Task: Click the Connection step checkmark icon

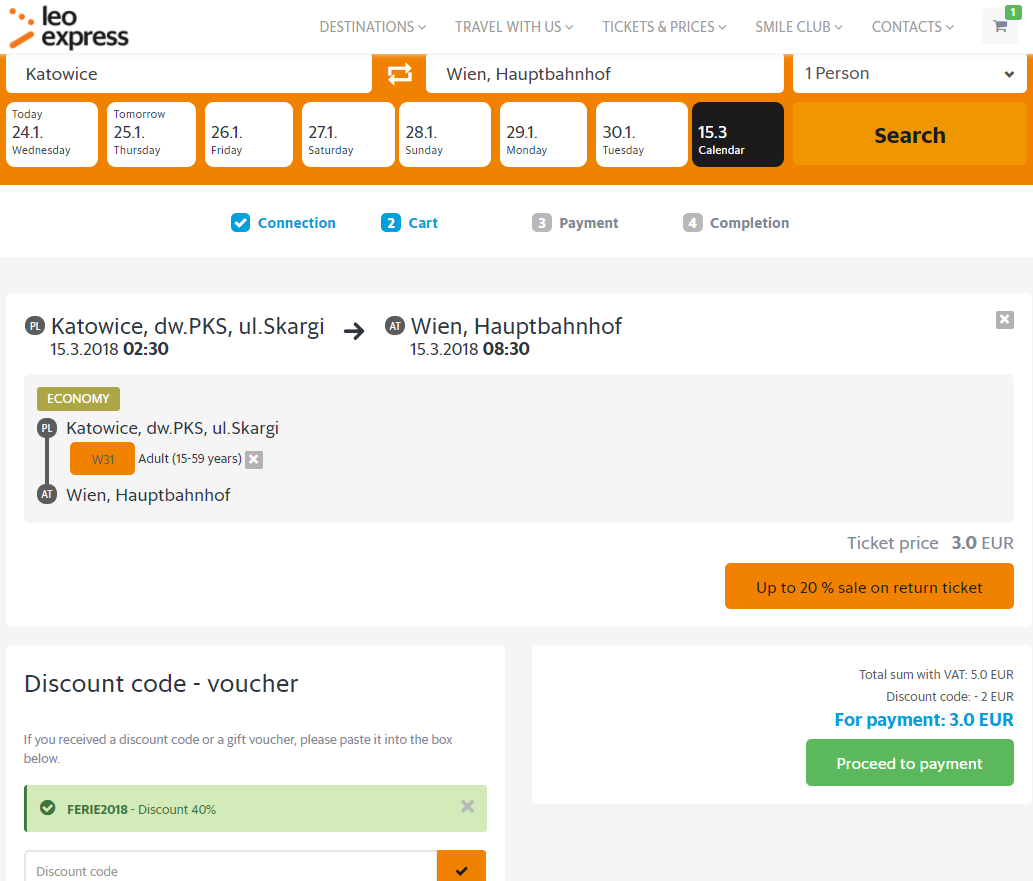Action: pos(240,223)
